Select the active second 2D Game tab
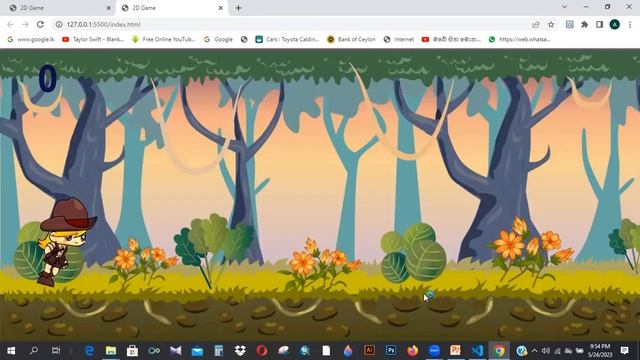Screen dimensions: 640x360 coord(172,8)
